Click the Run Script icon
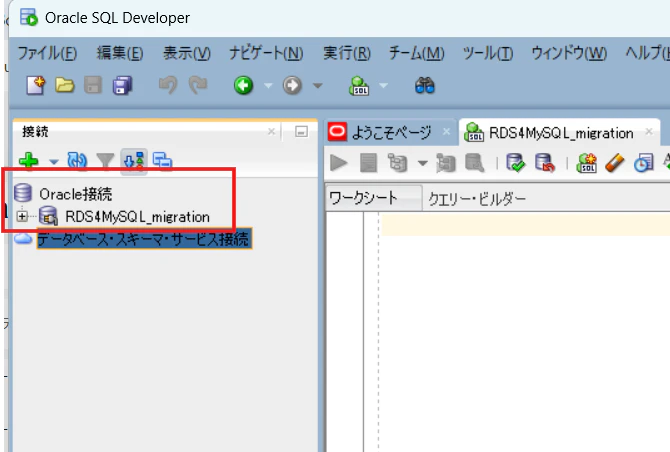 click(x=368, y=163)
